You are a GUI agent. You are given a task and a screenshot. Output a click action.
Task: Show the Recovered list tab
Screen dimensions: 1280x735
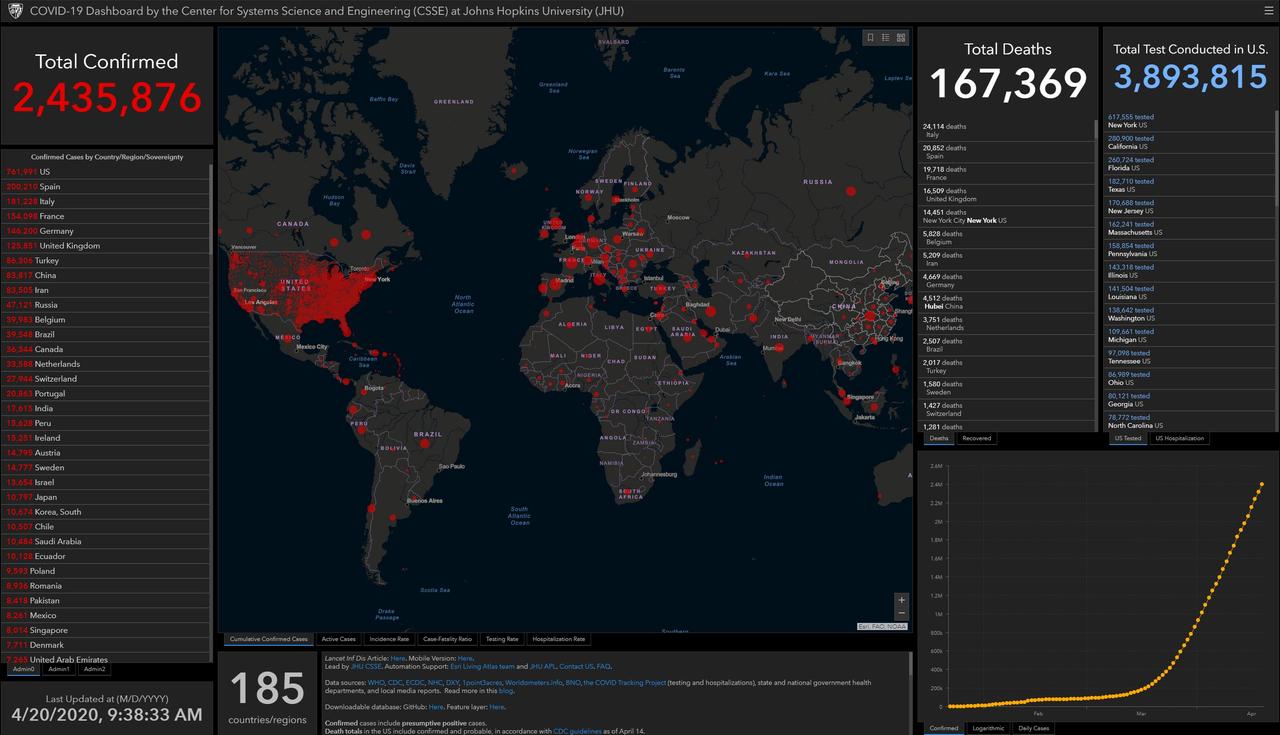pyautogui.click(x=977, y=438)
